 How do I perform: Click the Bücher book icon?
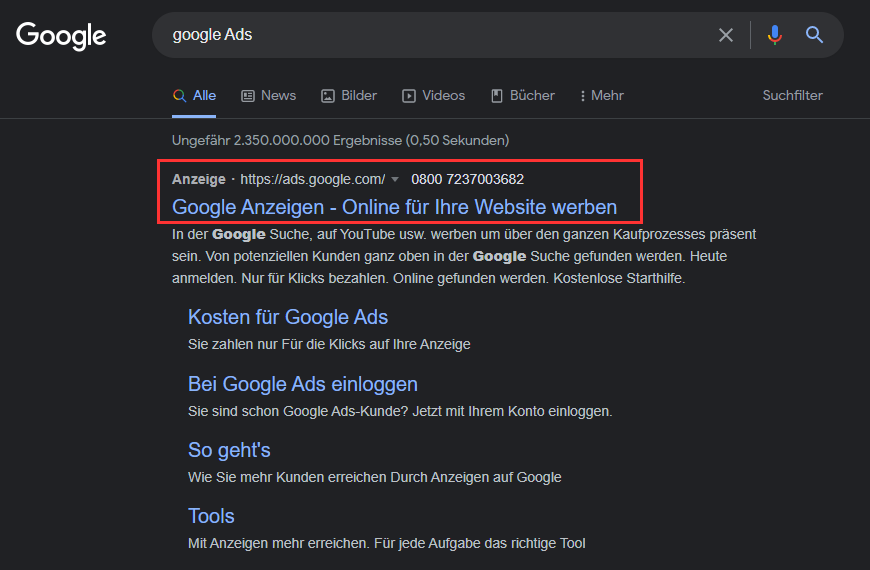(497, 96)
